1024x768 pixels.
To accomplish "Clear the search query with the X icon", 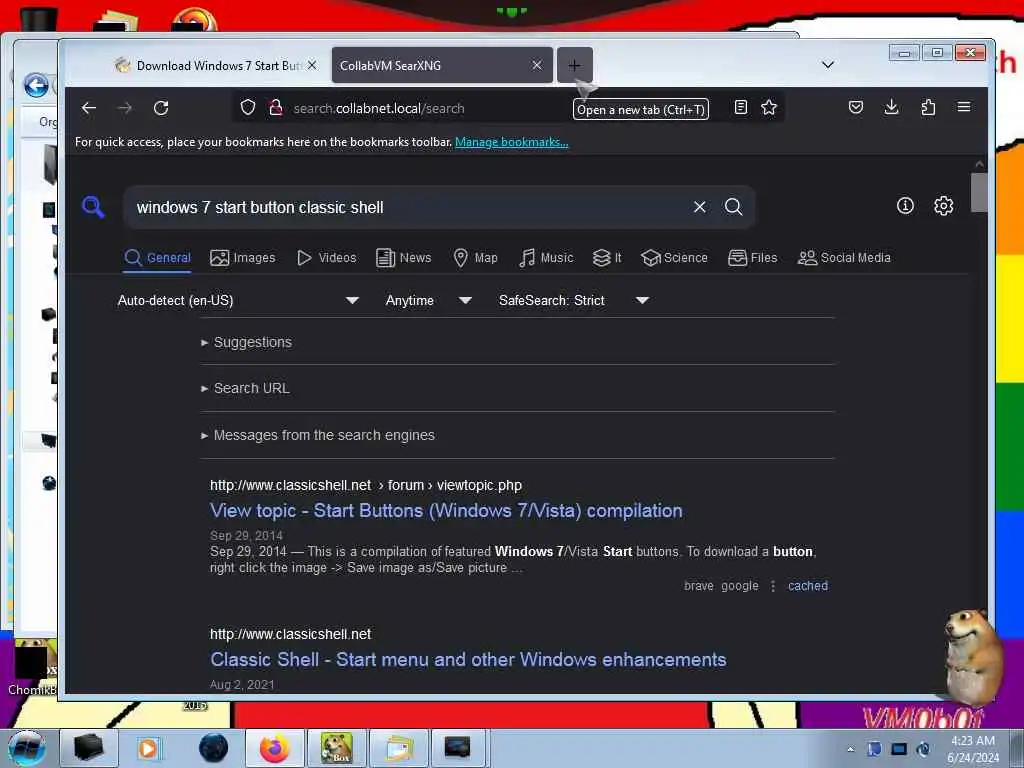I will (699, 207).
